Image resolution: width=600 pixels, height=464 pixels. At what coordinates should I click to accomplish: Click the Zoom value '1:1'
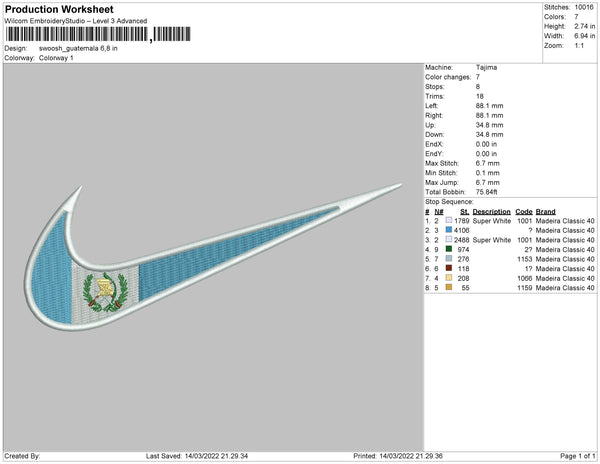579,46
